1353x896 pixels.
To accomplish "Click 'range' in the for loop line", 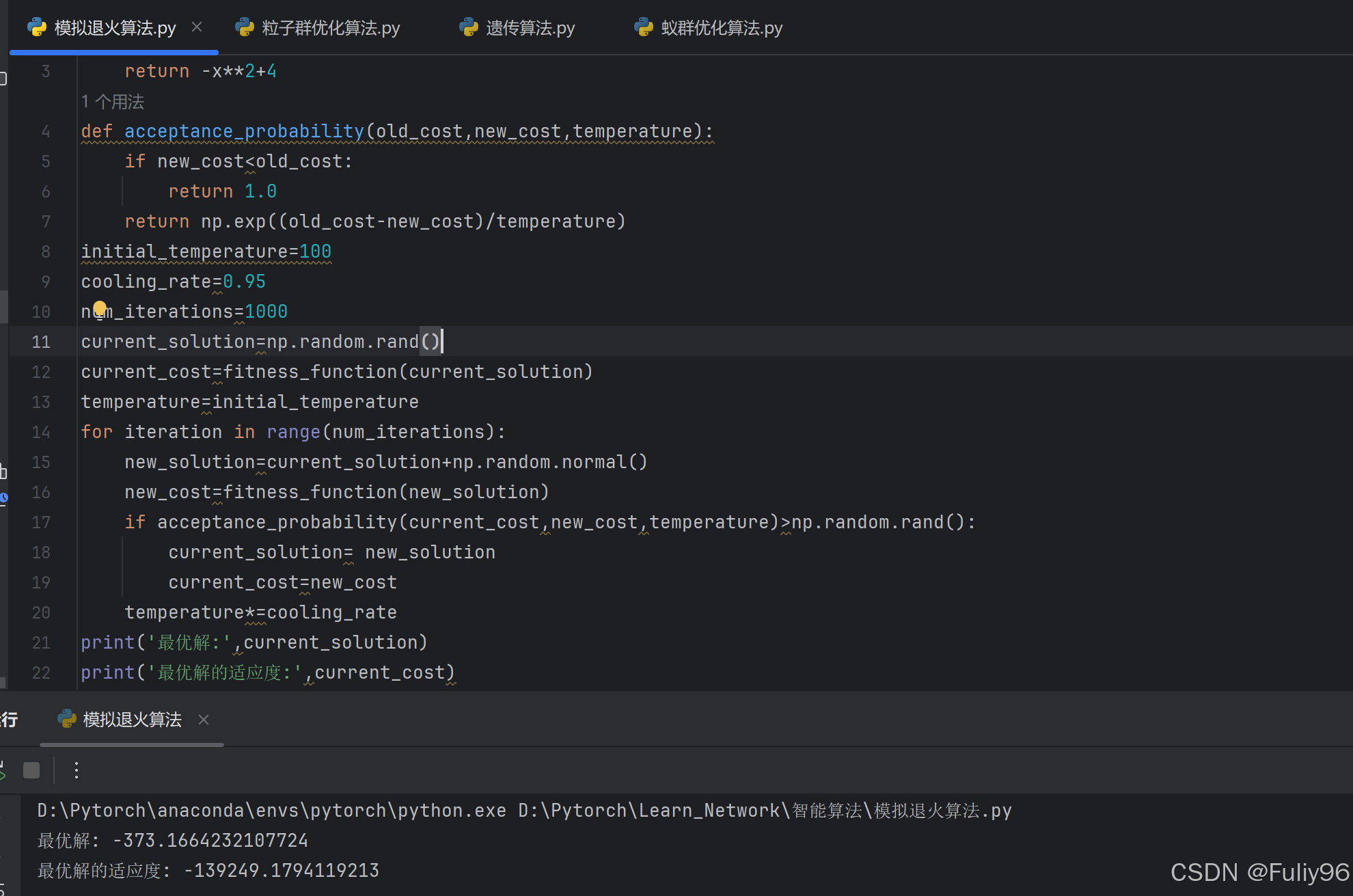I will pos(294,432).
